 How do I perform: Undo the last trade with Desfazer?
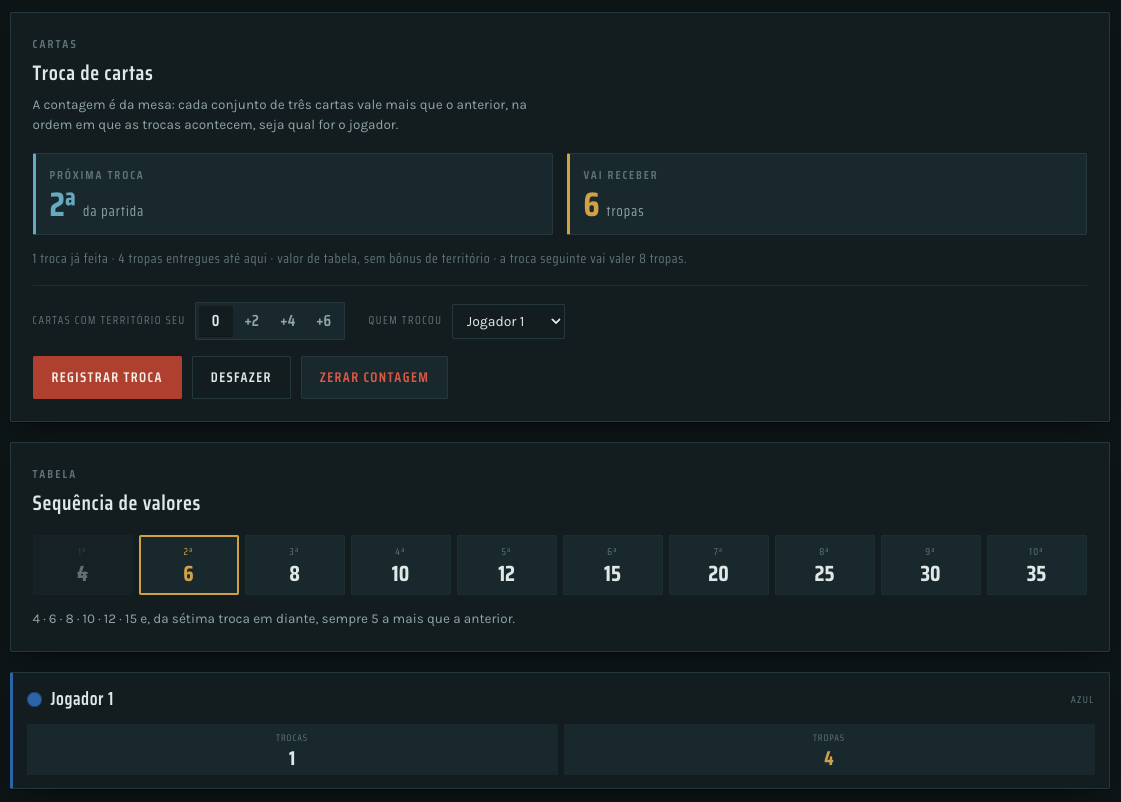[241, 377]
